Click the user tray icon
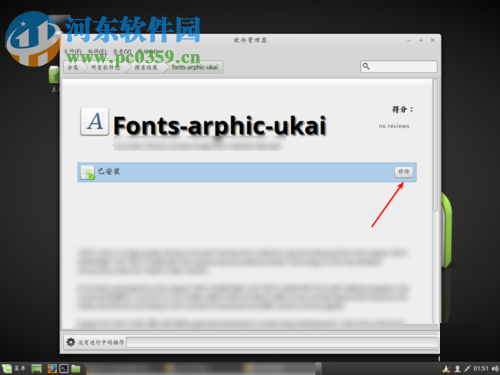 [x=458, y=369]
